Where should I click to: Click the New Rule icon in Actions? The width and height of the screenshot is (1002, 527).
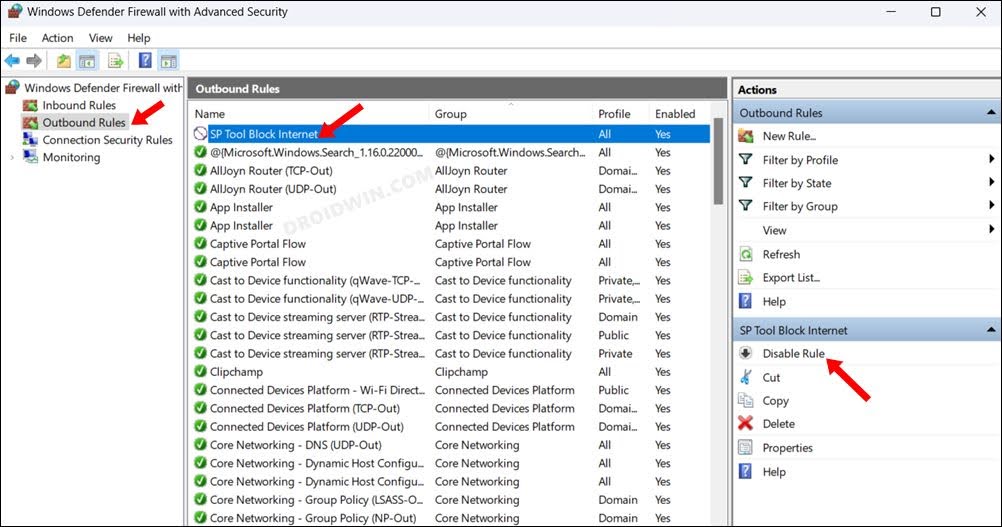(x=746, y=136)
